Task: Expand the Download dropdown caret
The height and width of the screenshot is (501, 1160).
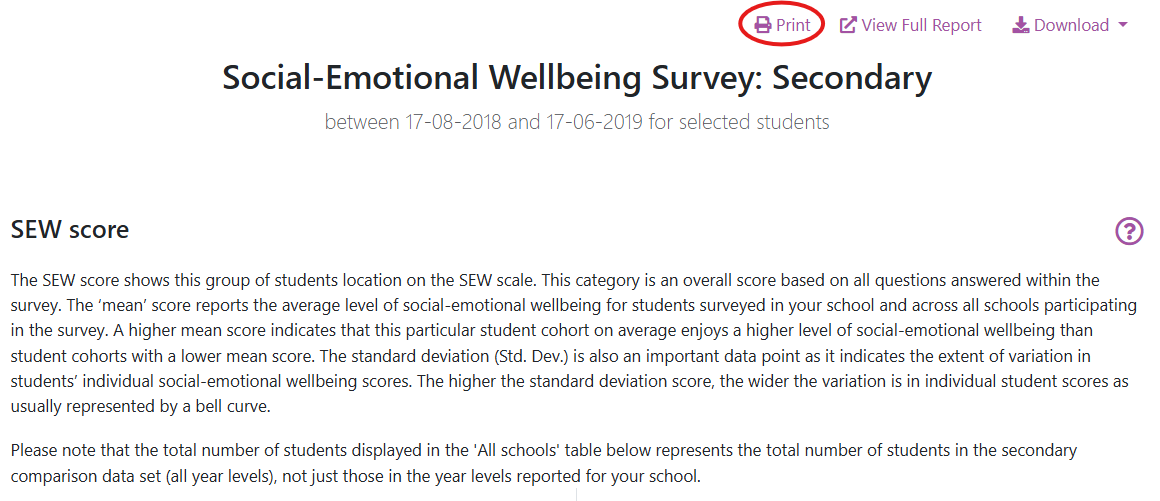Action: [x=1123, y=26]
